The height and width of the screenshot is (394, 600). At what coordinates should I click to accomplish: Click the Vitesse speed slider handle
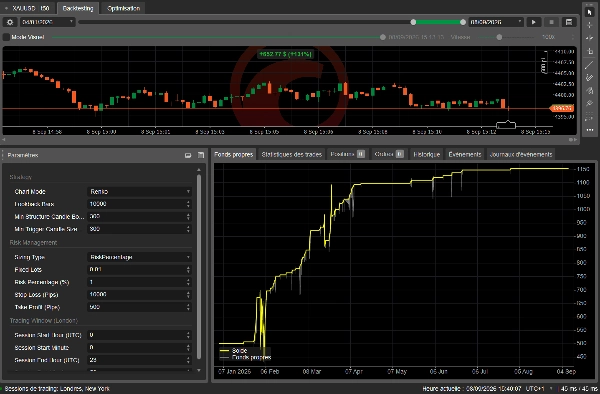click(x=499, y=37)
